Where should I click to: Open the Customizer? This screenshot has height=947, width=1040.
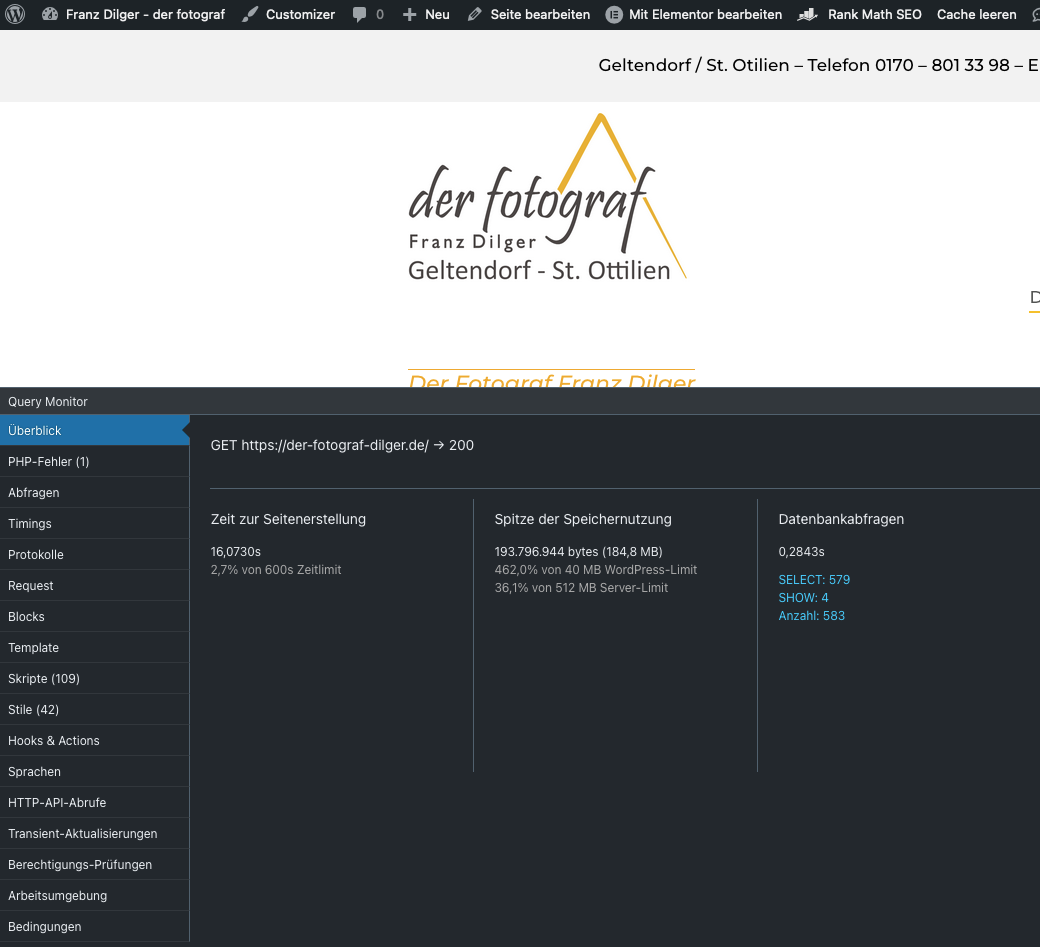300,15
